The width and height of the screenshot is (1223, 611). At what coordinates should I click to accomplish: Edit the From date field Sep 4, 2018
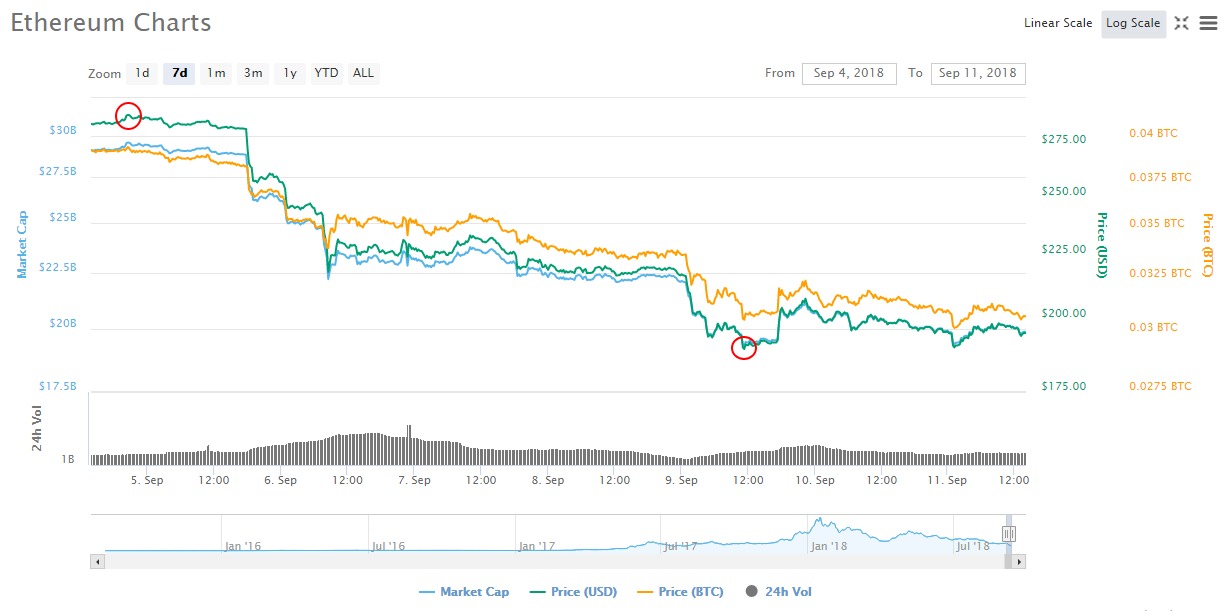click(849, 73)
